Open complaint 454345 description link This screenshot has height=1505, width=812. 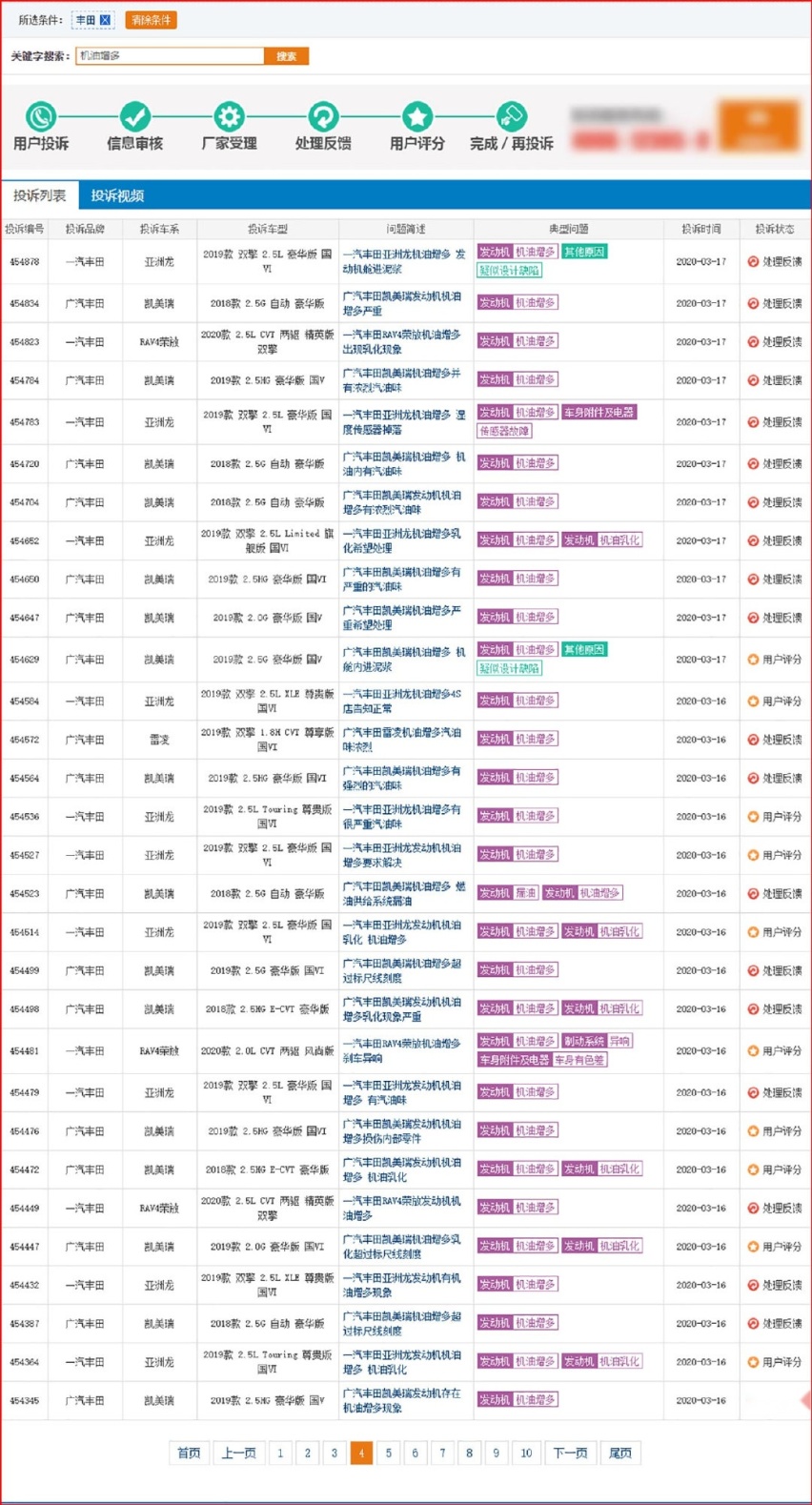[401, 1400]
